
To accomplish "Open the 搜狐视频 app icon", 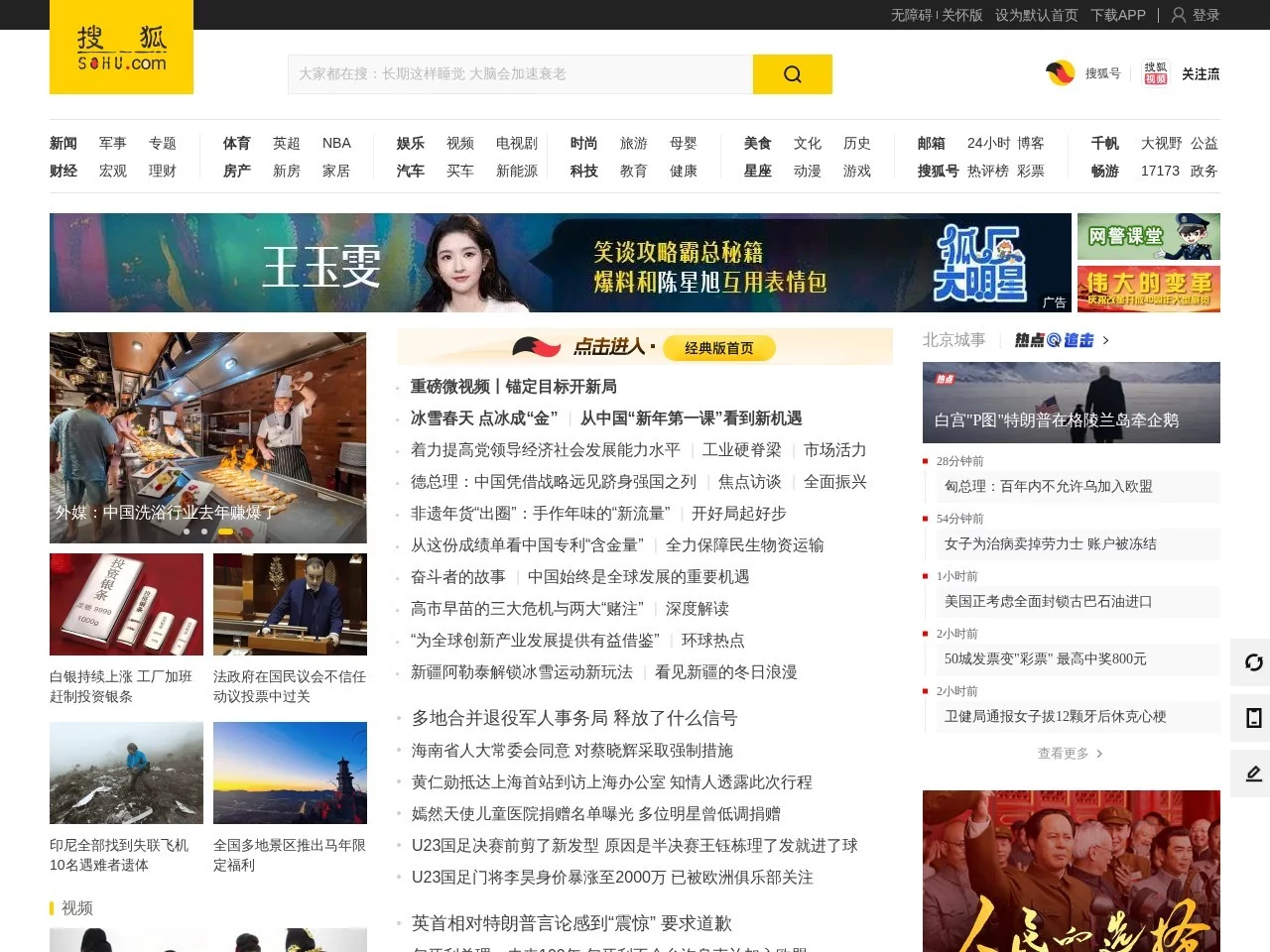I will (1154, 72).
